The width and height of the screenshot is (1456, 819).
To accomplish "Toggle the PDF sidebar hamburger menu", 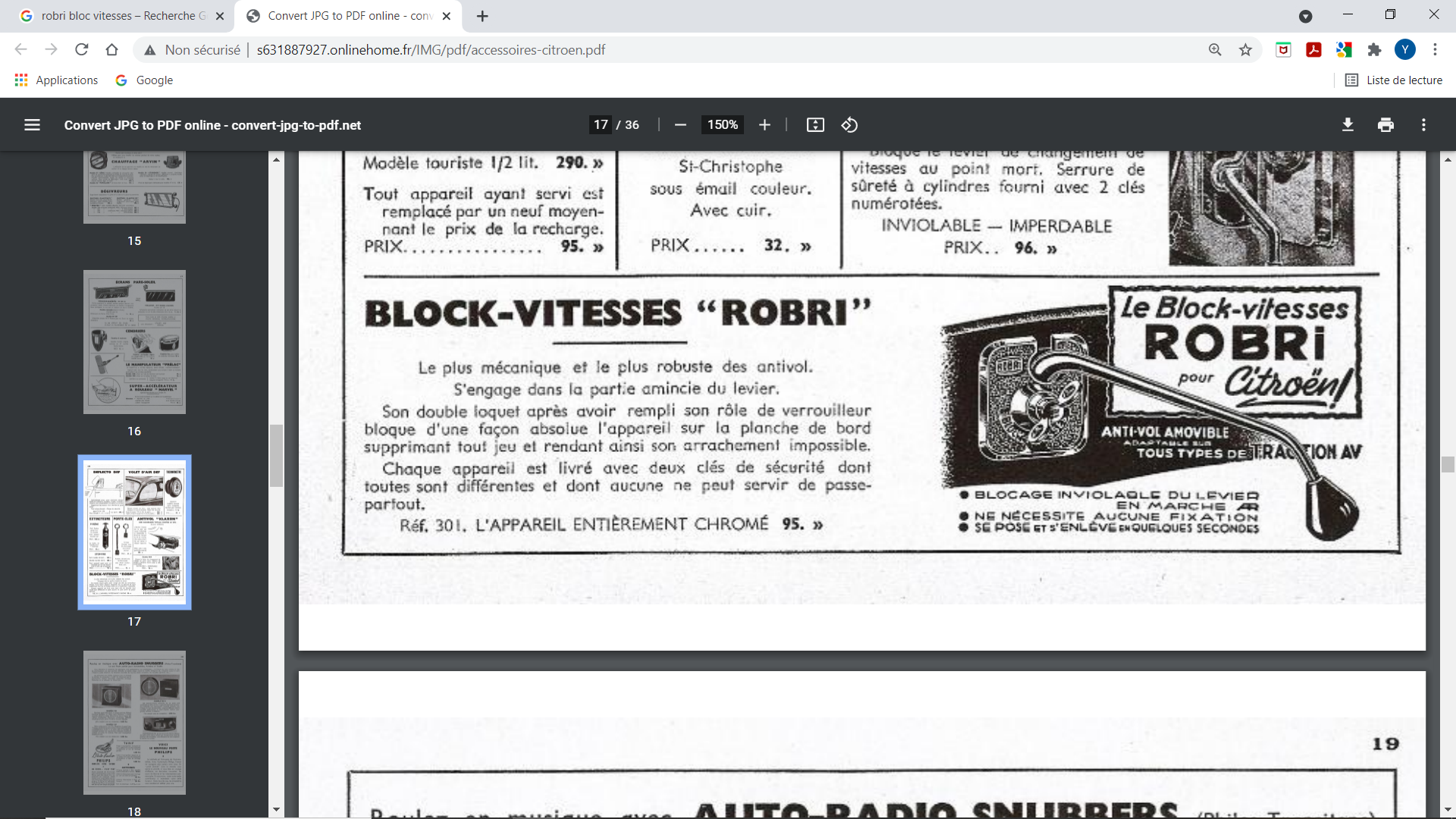I will pyautogui.click(x=32, y=125).
